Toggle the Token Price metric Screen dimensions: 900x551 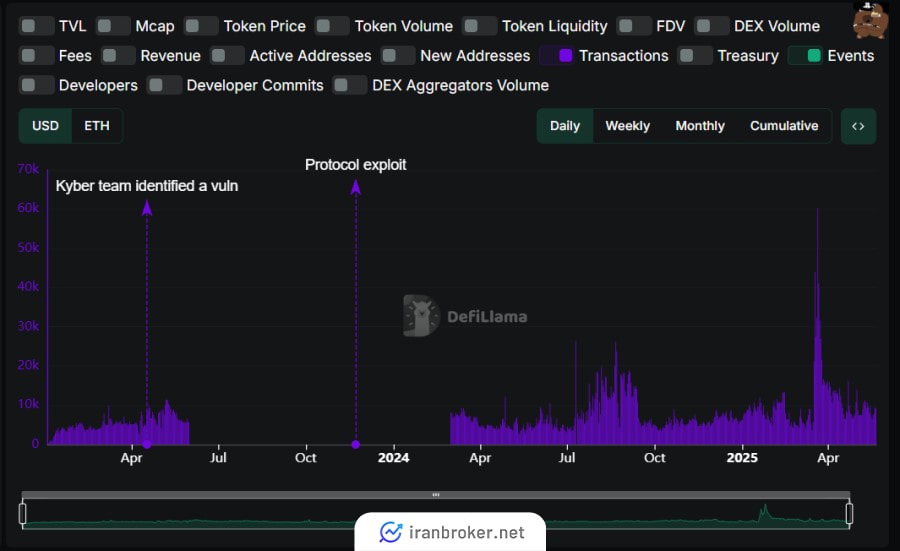(201, 26)
